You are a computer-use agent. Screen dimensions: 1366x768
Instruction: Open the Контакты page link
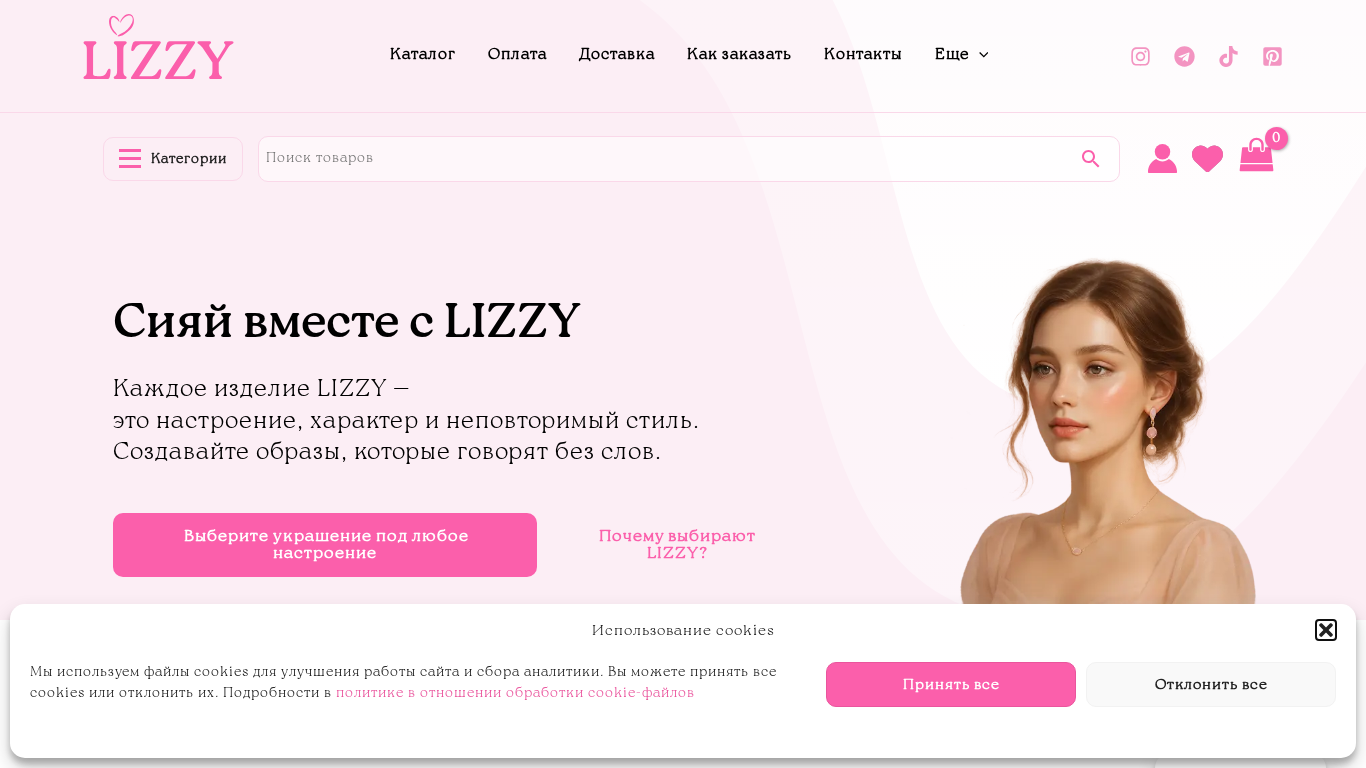click(862, 54)
